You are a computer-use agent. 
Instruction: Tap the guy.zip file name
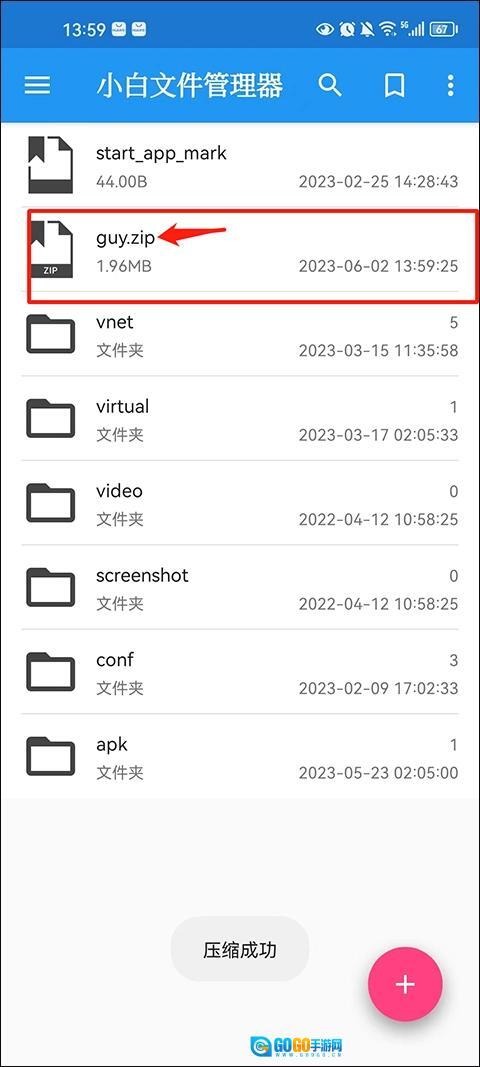125,238
